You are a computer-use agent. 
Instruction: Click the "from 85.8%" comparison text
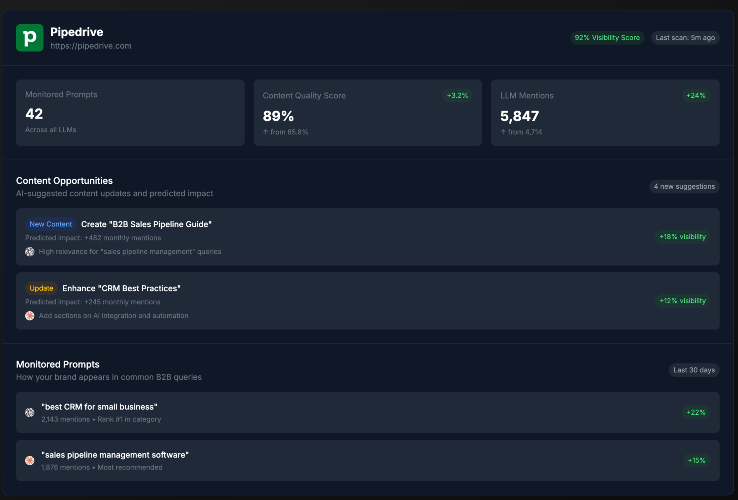tap(286, 132)
